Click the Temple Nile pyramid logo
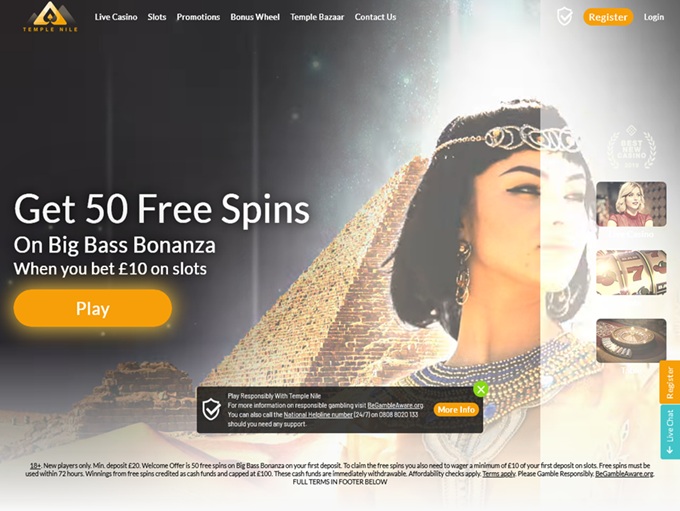Viewport: 680px width, 511px height. tap(50, 17)
